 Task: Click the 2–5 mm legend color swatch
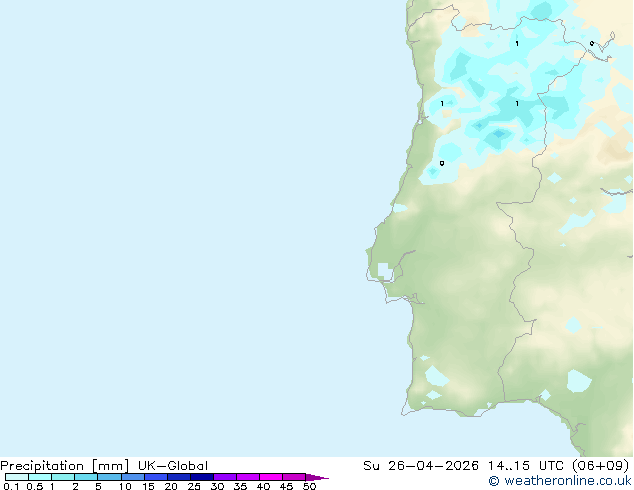tap(86, 477)
